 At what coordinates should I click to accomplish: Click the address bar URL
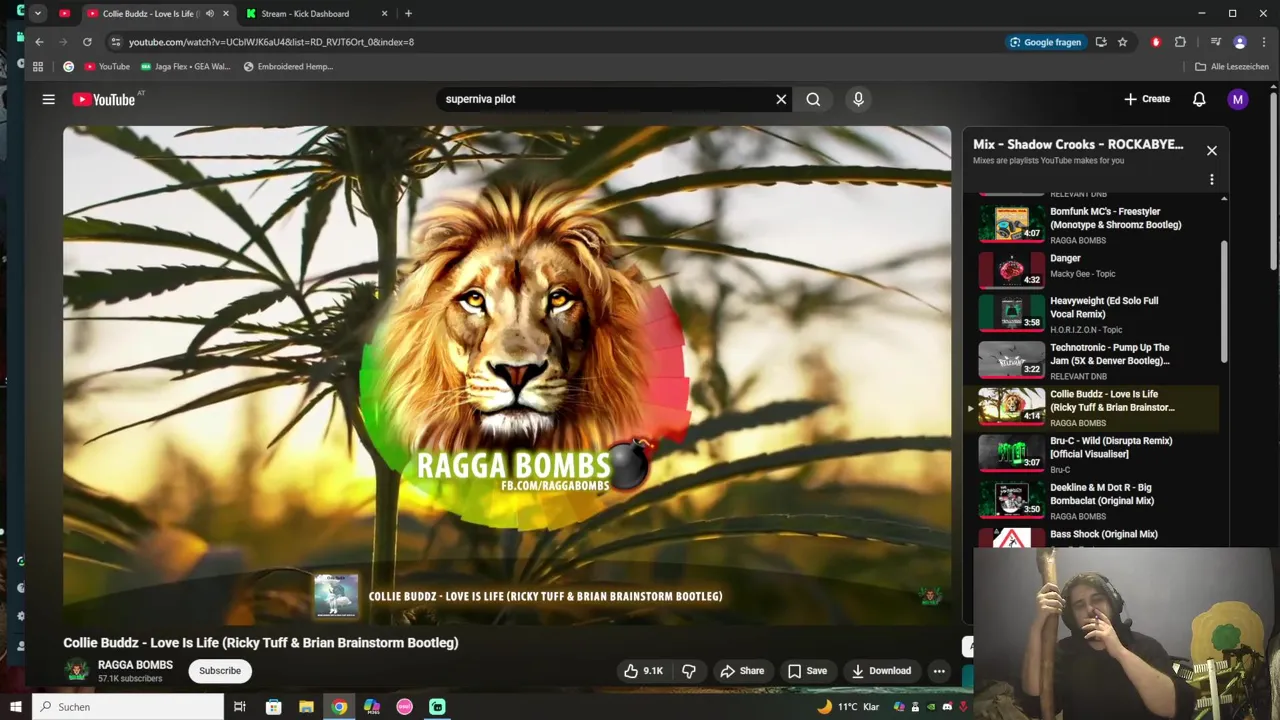(271, 42)
